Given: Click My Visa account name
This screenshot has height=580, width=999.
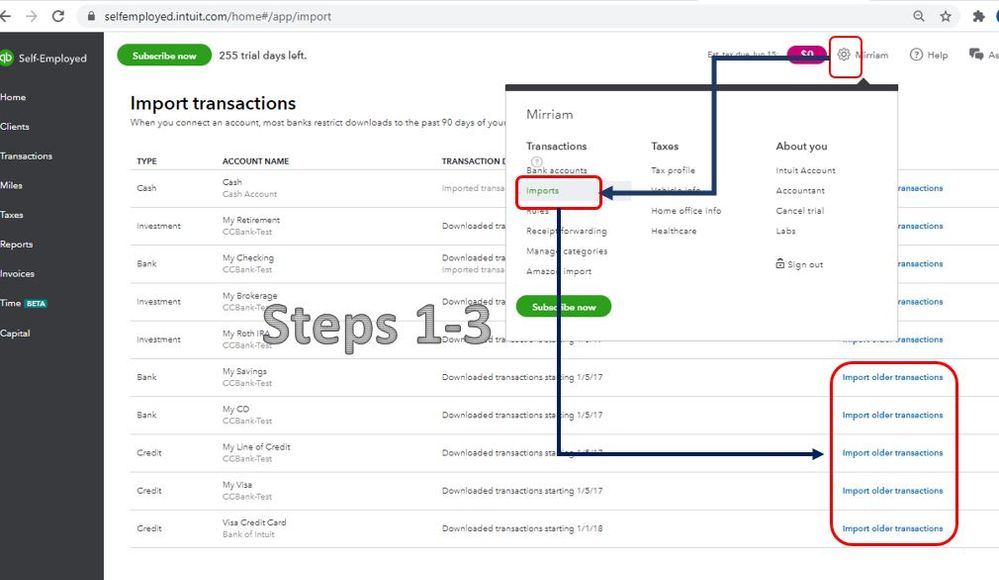Looking at the screenshot, I should pos(237,484).
